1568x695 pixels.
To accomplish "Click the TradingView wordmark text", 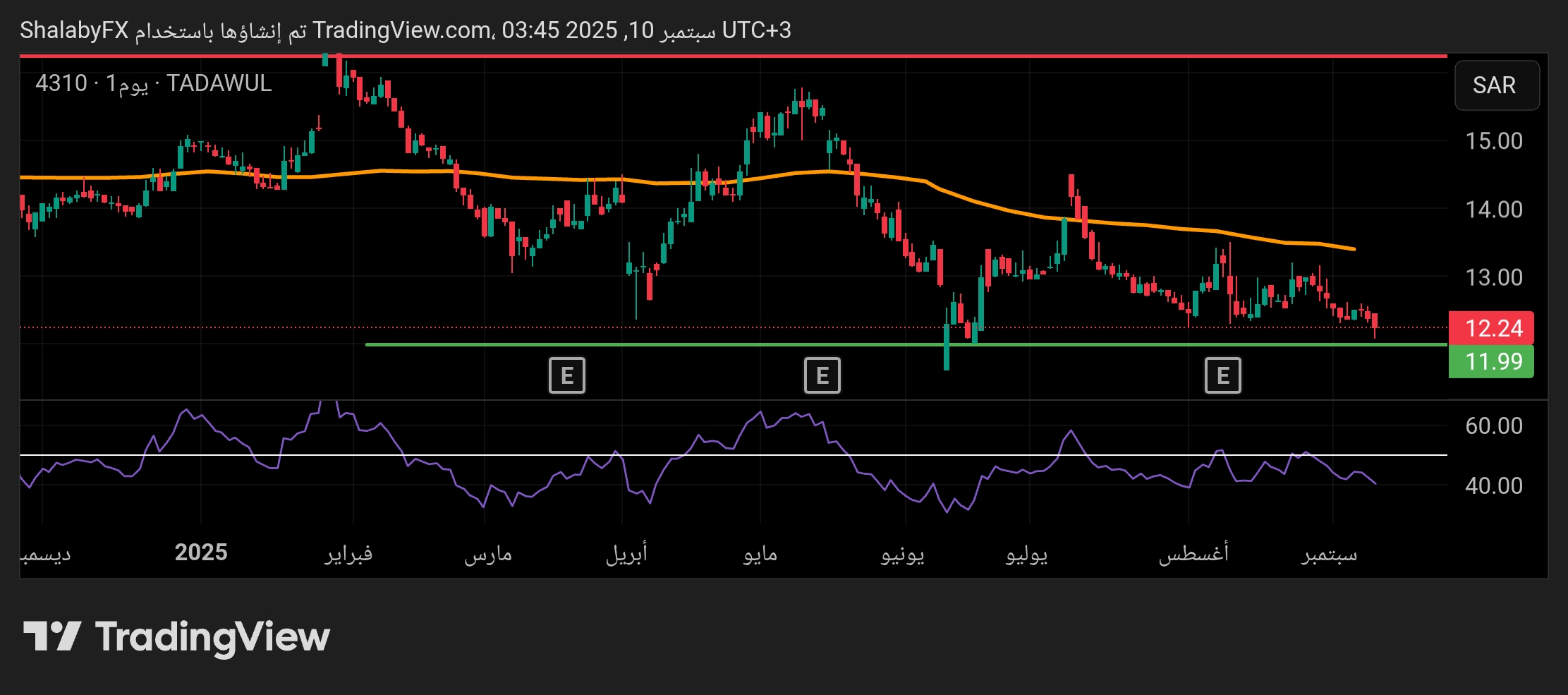I will coord(212,636).
